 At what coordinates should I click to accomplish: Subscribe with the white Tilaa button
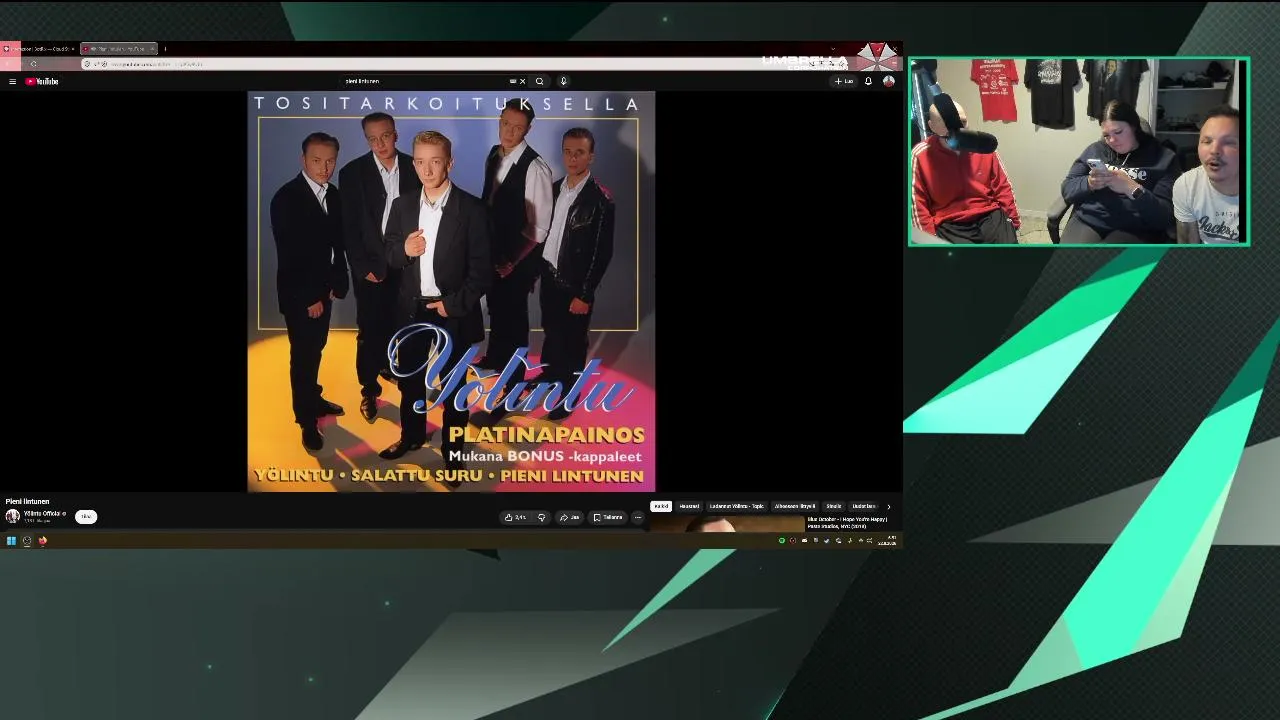click(x=86, y=517)
